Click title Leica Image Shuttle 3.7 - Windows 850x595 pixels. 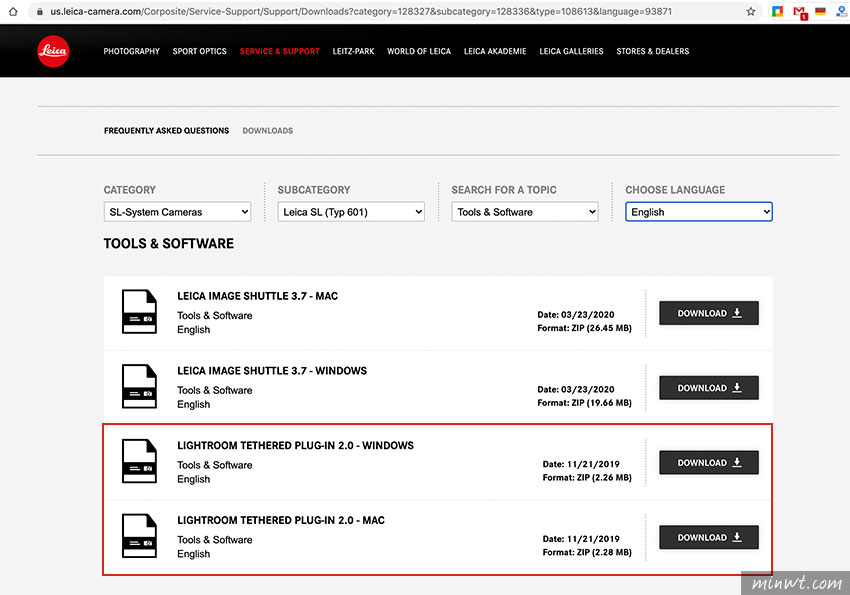click(x=272, y=371)
